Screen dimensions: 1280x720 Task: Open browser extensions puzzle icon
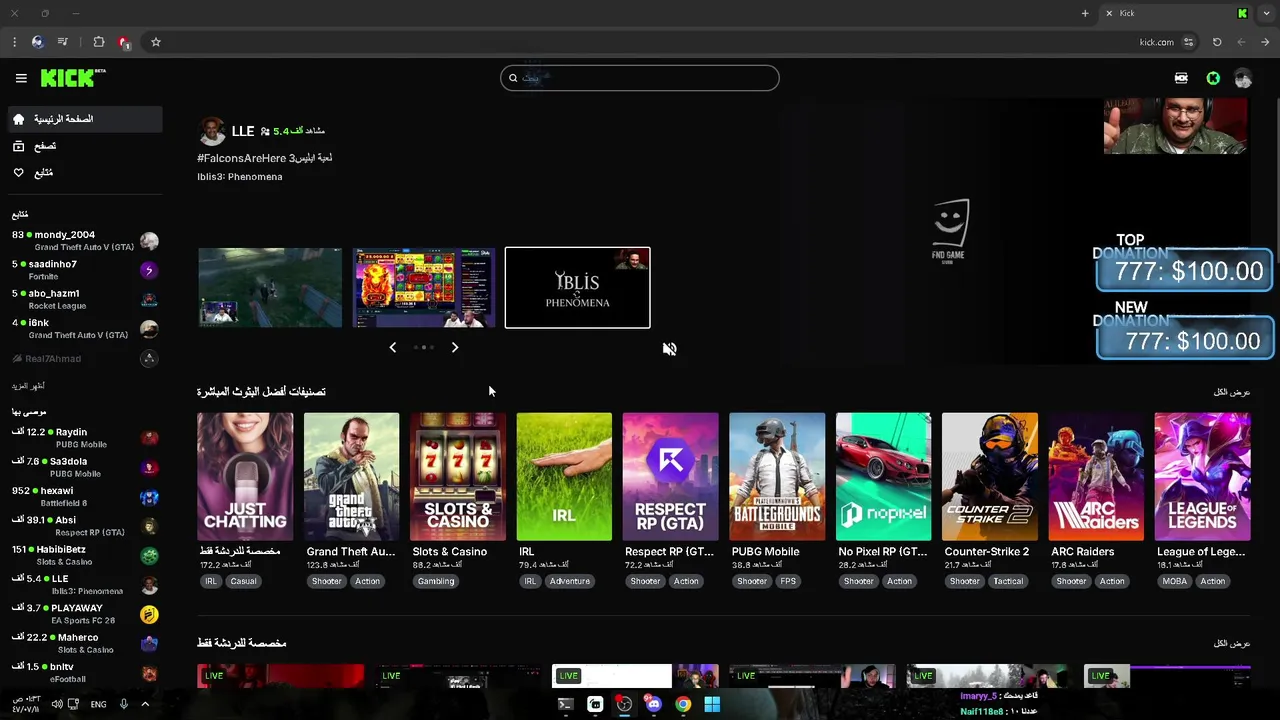[x=98, y=42]
